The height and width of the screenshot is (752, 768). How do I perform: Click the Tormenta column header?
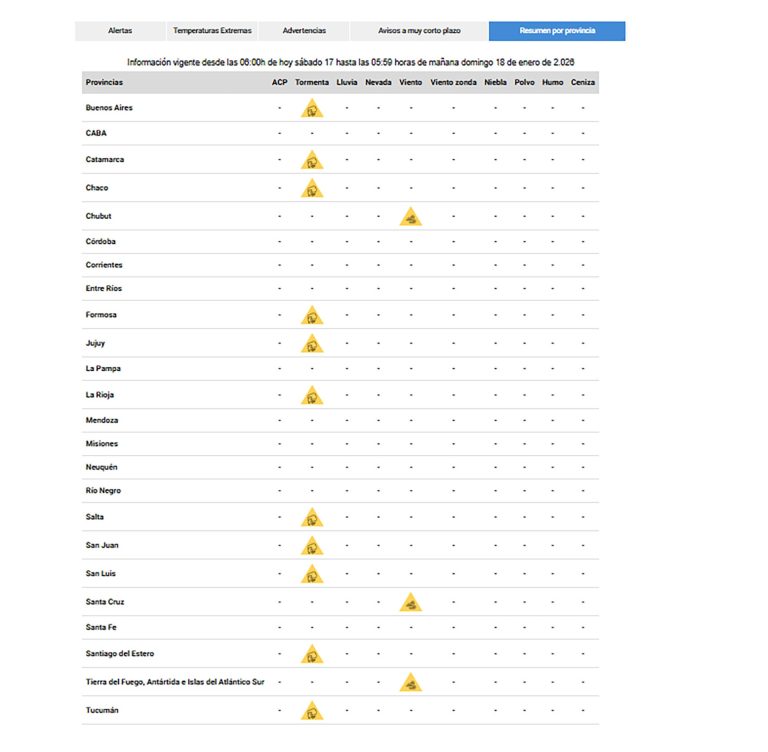click(312, 82)
